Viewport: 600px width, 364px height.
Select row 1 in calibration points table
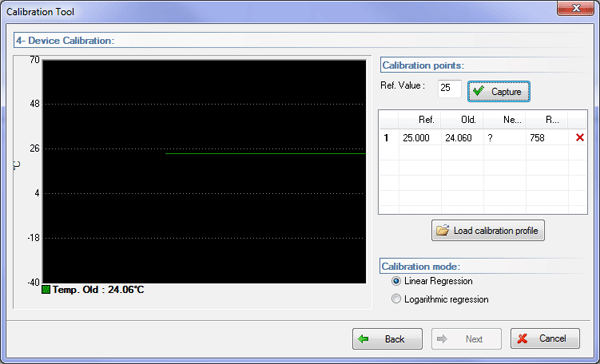482,137
